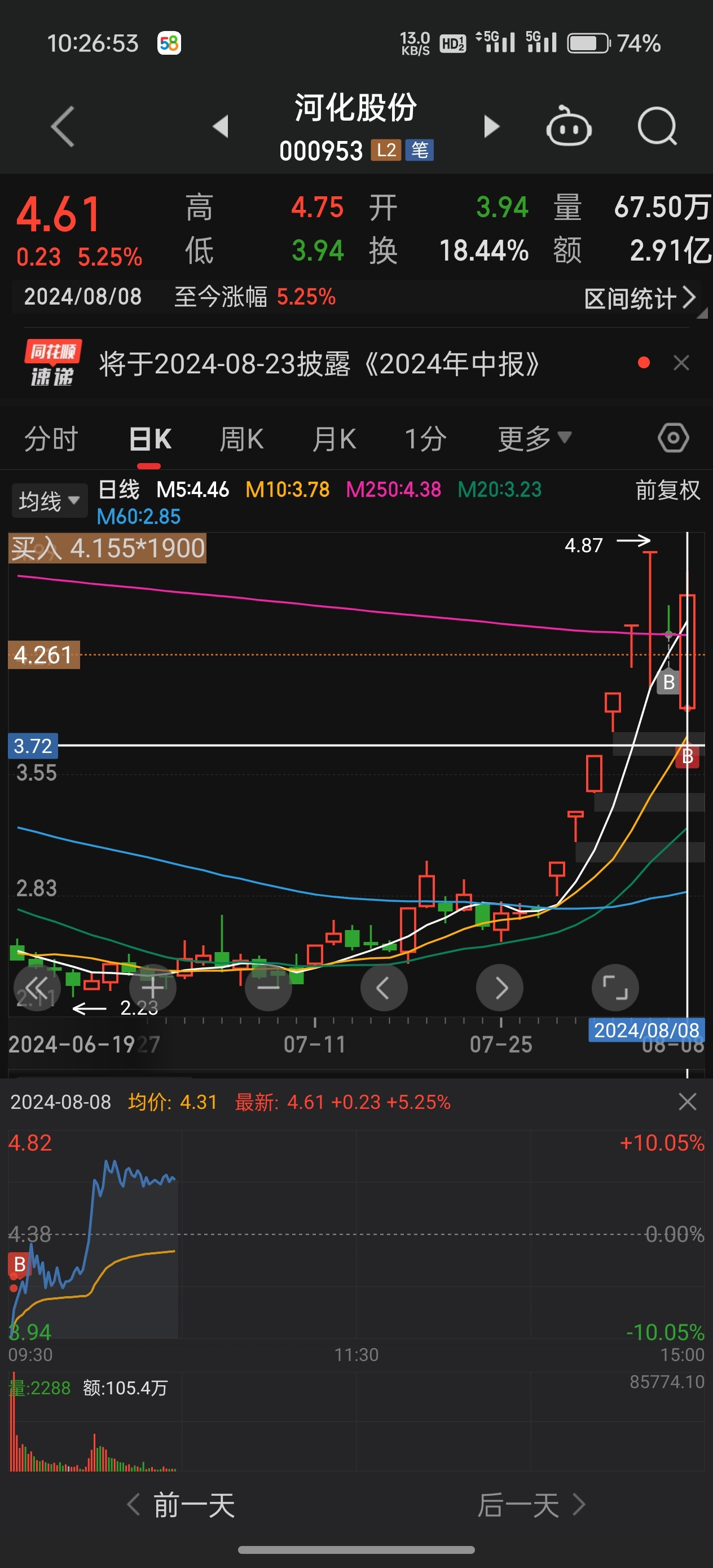This screenshot has height=1568, width=713.
Task: Zoom out chart with minus button
Action: coord(268,987)
